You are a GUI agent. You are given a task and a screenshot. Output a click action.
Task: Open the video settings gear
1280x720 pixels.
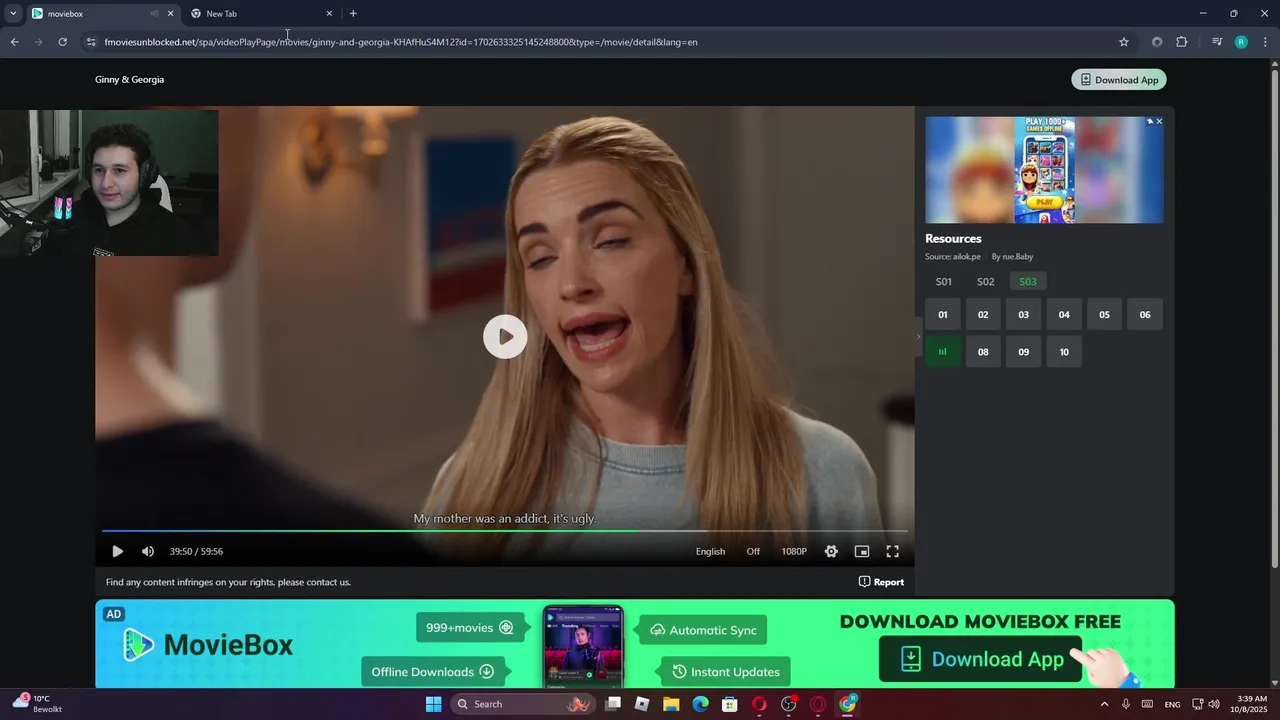831,551
